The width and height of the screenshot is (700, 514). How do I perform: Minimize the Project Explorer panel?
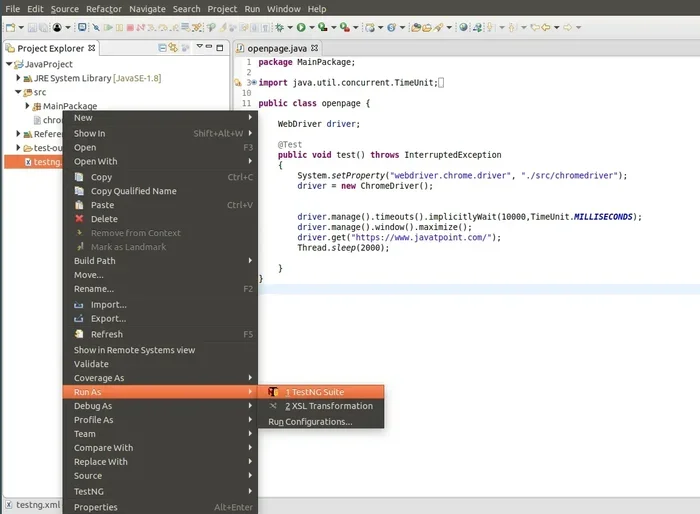(x=208, y=46)
